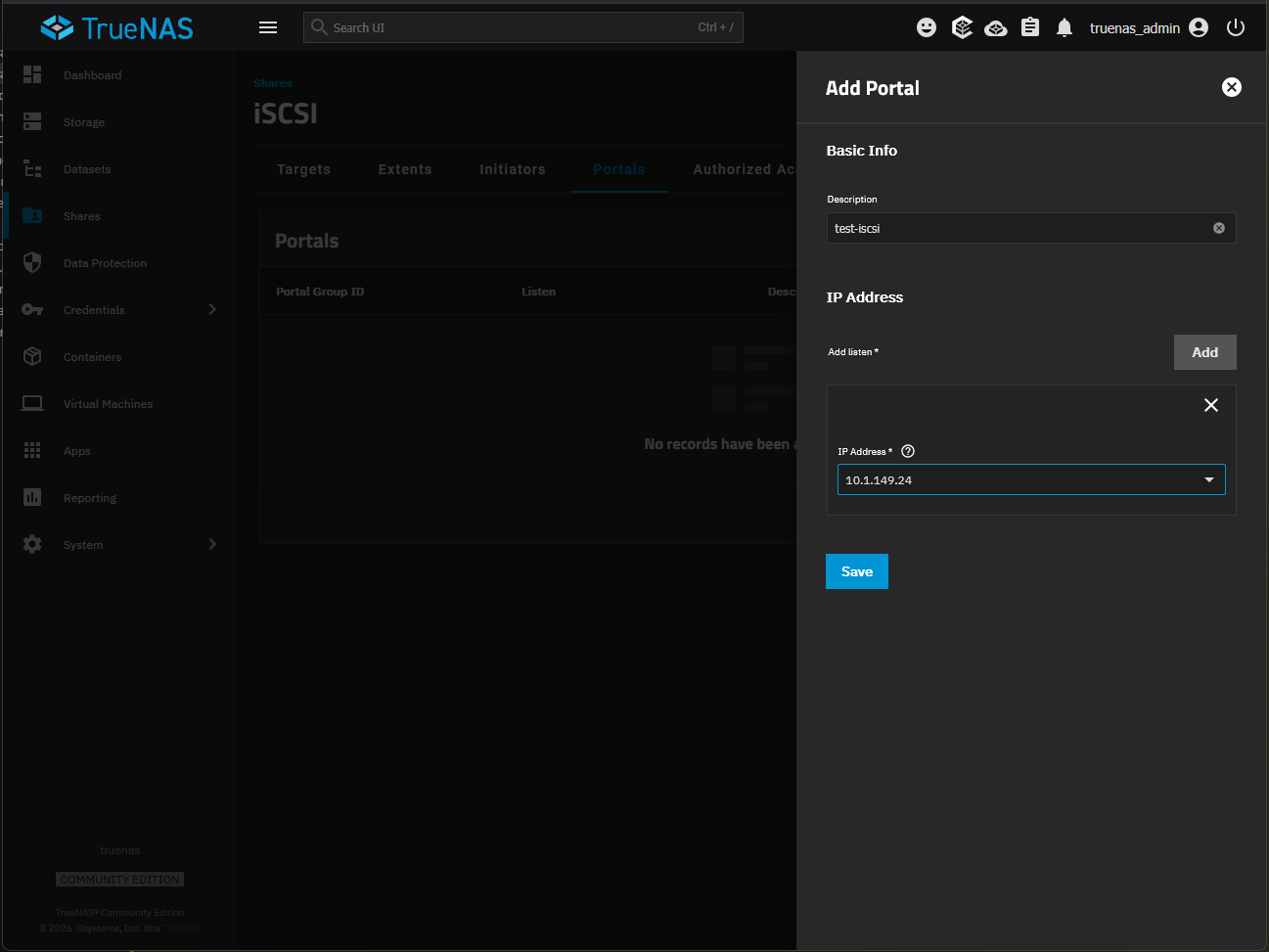Click the Data Protection shield icon
Screen dimensions: 1269x952
(32, 262)
